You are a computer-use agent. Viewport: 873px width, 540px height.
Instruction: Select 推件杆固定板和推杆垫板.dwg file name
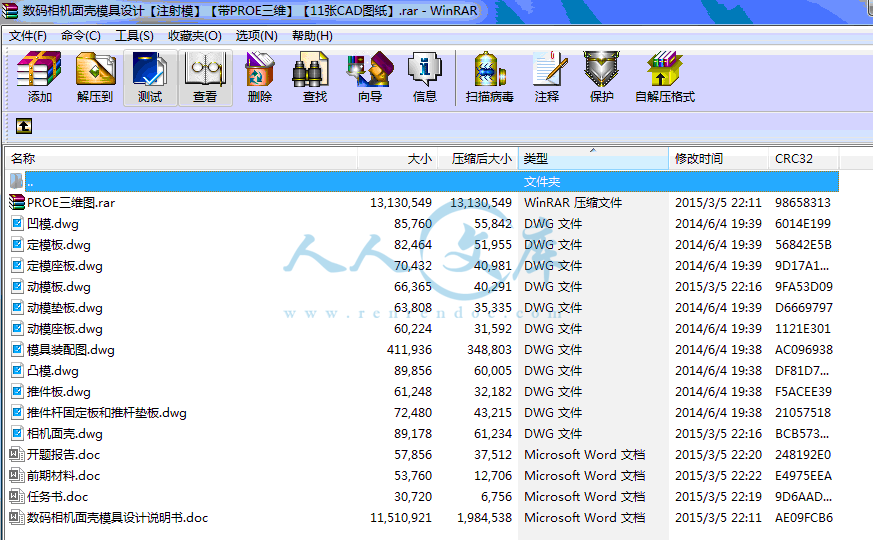click(107, 413)
